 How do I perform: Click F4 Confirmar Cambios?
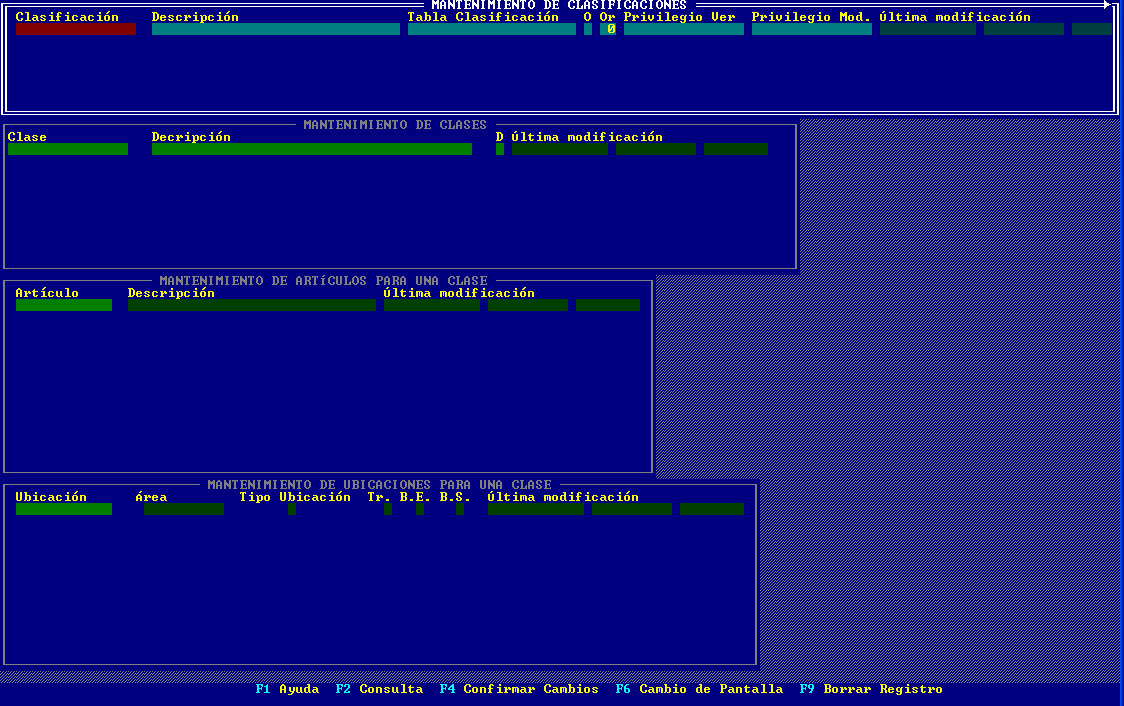pos(519,689)
